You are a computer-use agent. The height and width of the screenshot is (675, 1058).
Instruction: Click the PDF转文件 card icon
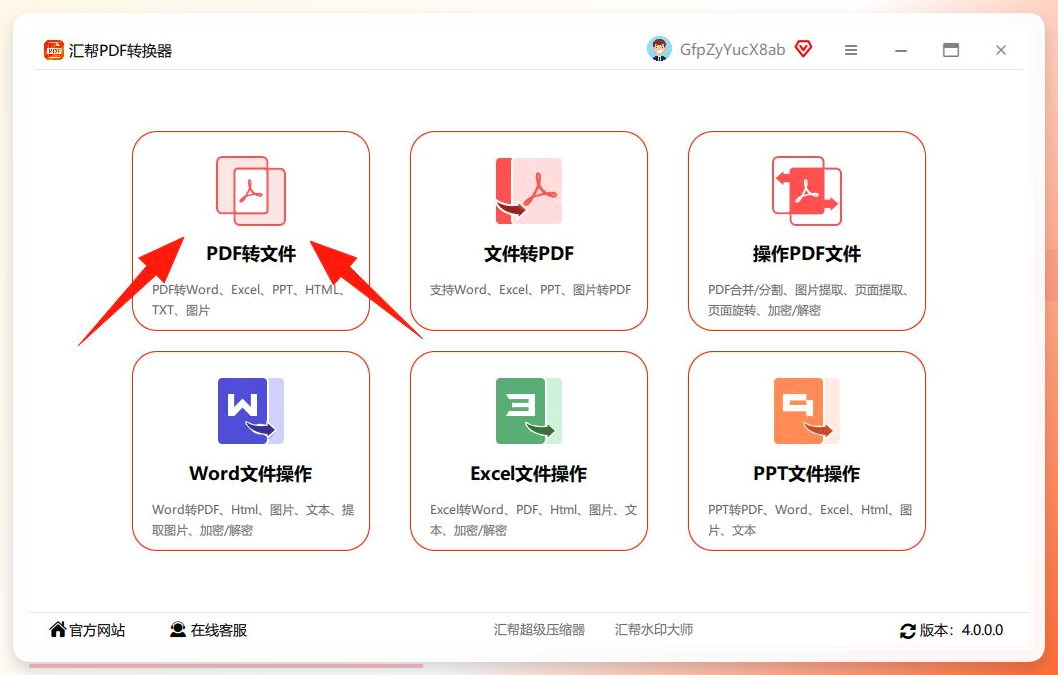coord(251,191)
